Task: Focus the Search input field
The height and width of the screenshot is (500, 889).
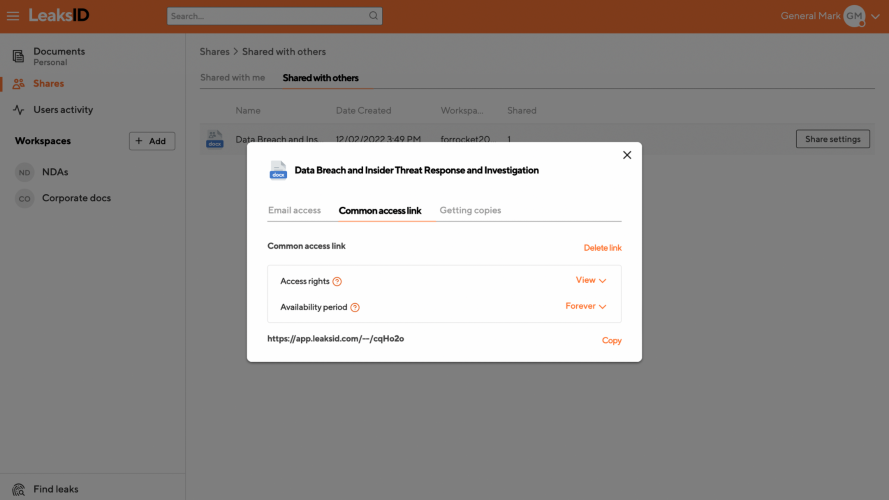Action: [274, 16]
